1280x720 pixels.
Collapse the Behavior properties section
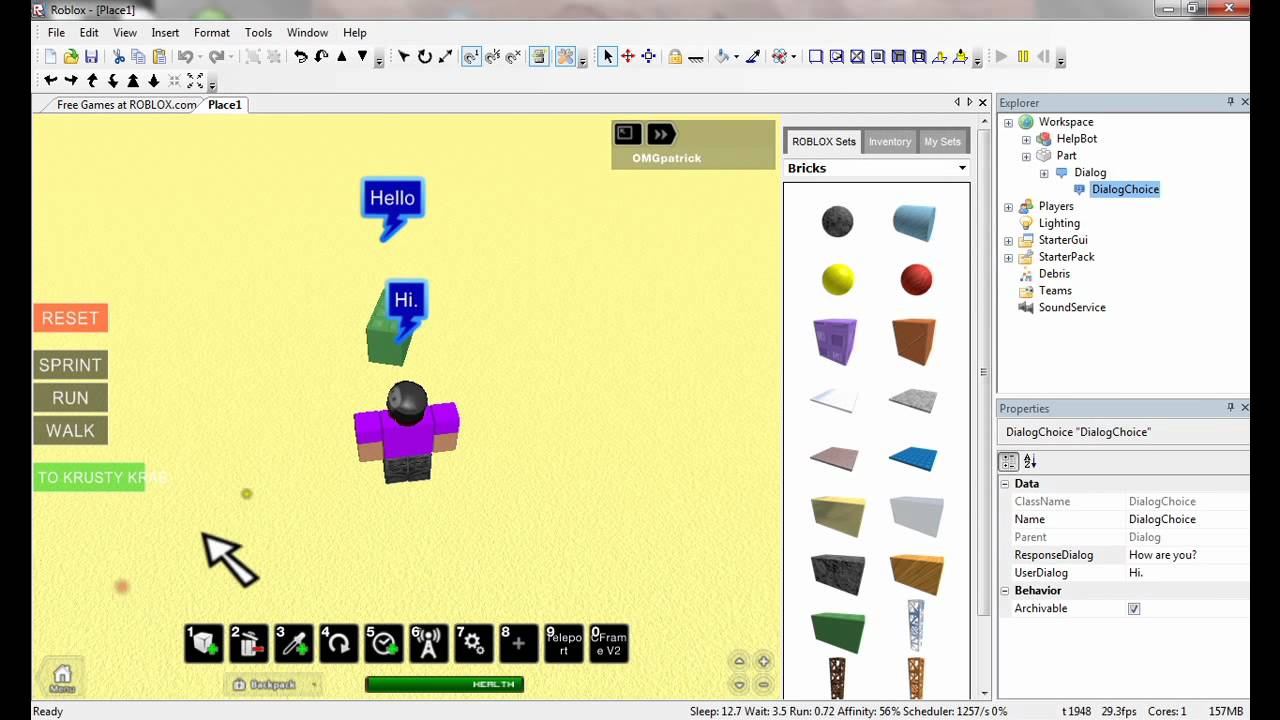pos(1005,591)
